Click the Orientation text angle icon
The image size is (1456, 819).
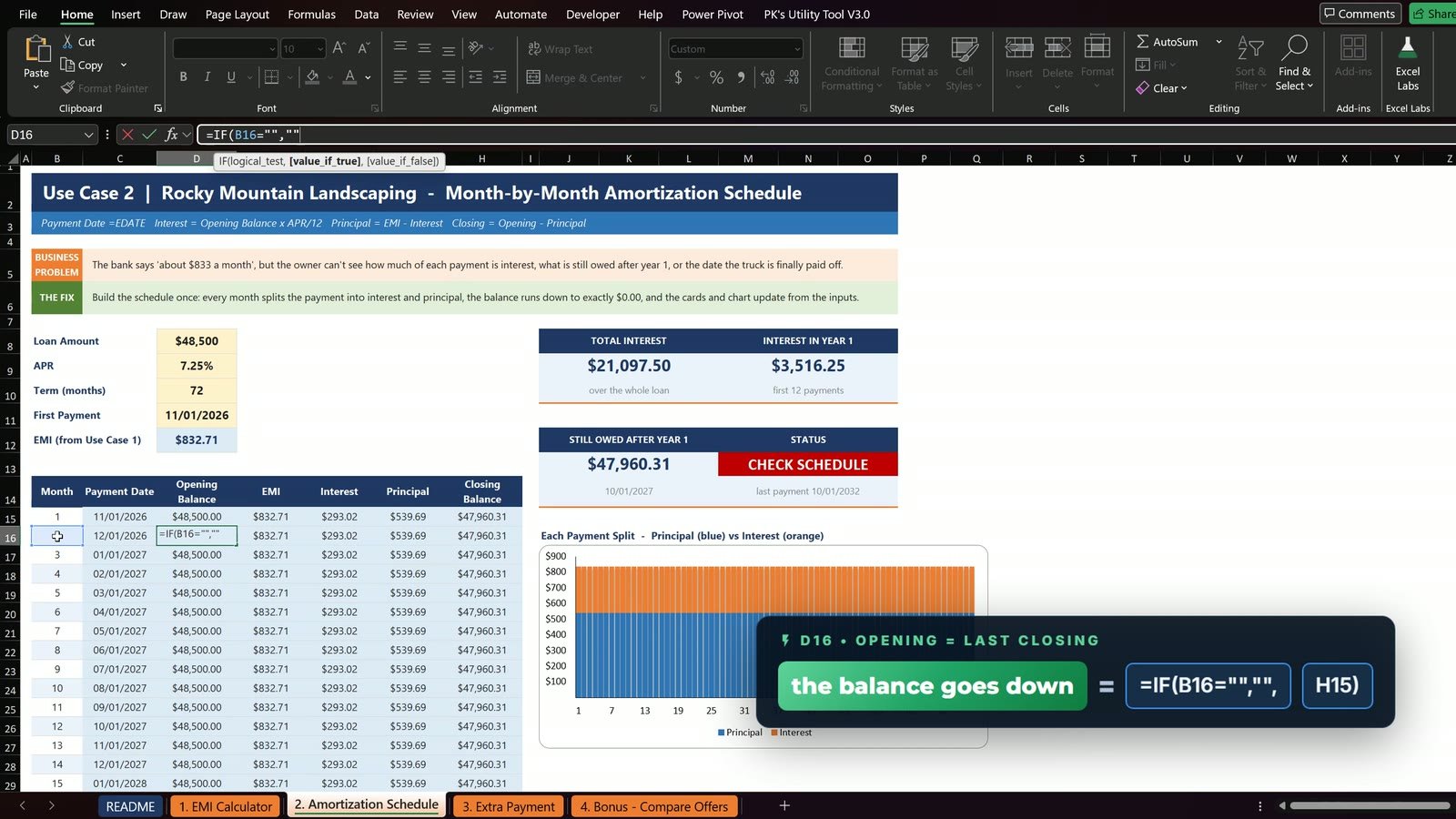coord(476,47)
